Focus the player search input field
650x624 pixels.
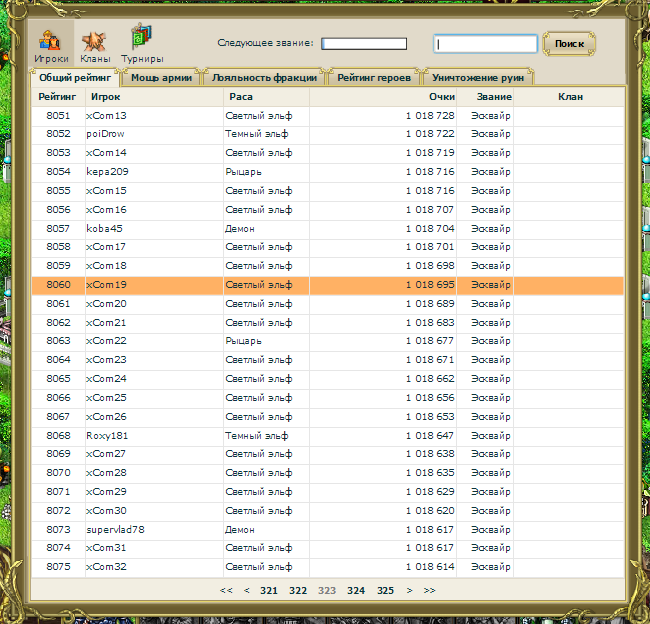point(485,44)
